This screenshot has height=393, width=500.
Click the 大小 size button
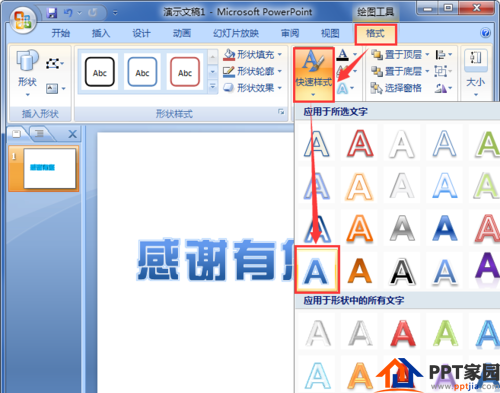point(476,73)
